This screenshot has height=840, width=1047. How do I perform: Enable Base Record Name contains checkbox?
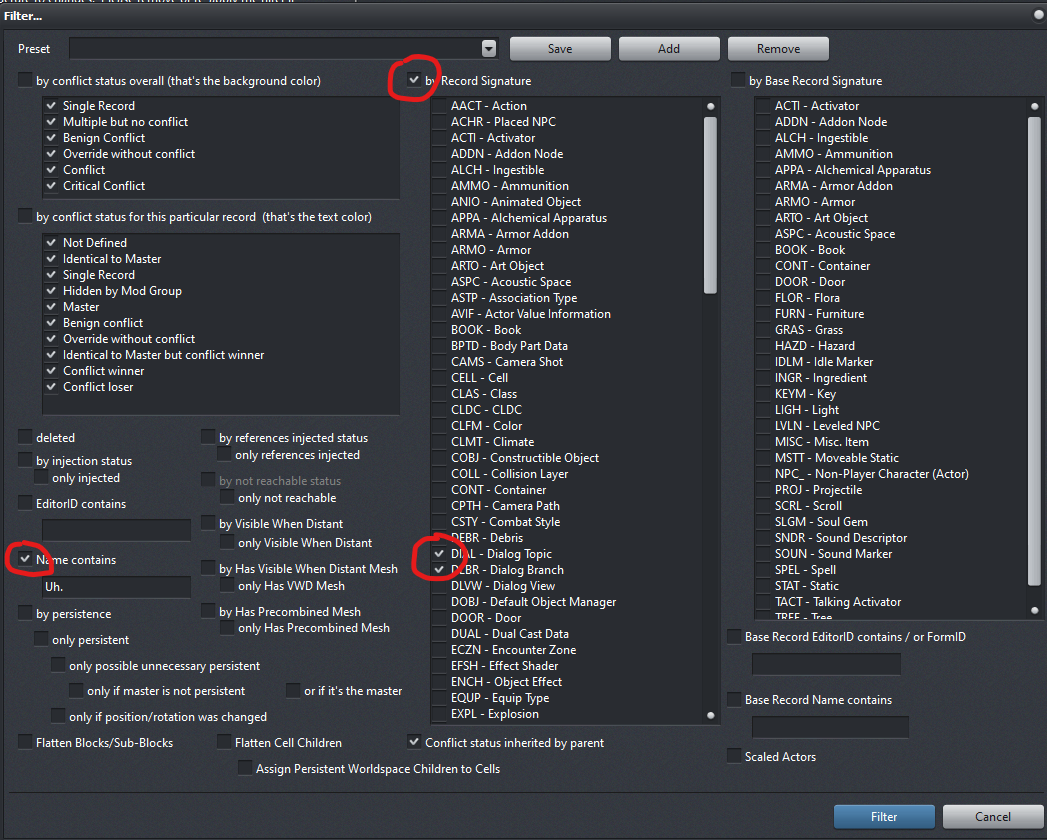tap(735, 699)
